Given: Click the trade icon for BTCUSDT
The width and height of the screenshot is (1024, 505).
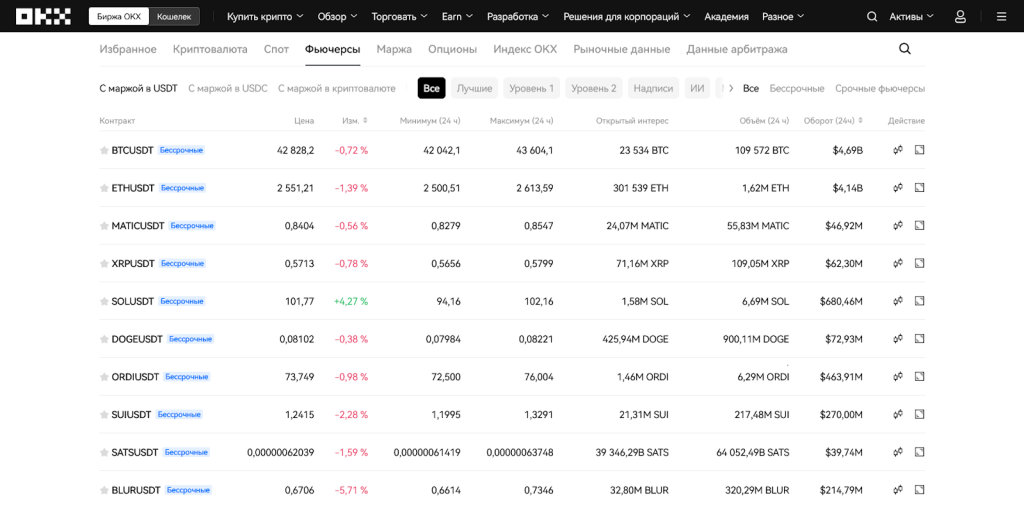Looking at the screenshot, I should pos(898,150).
